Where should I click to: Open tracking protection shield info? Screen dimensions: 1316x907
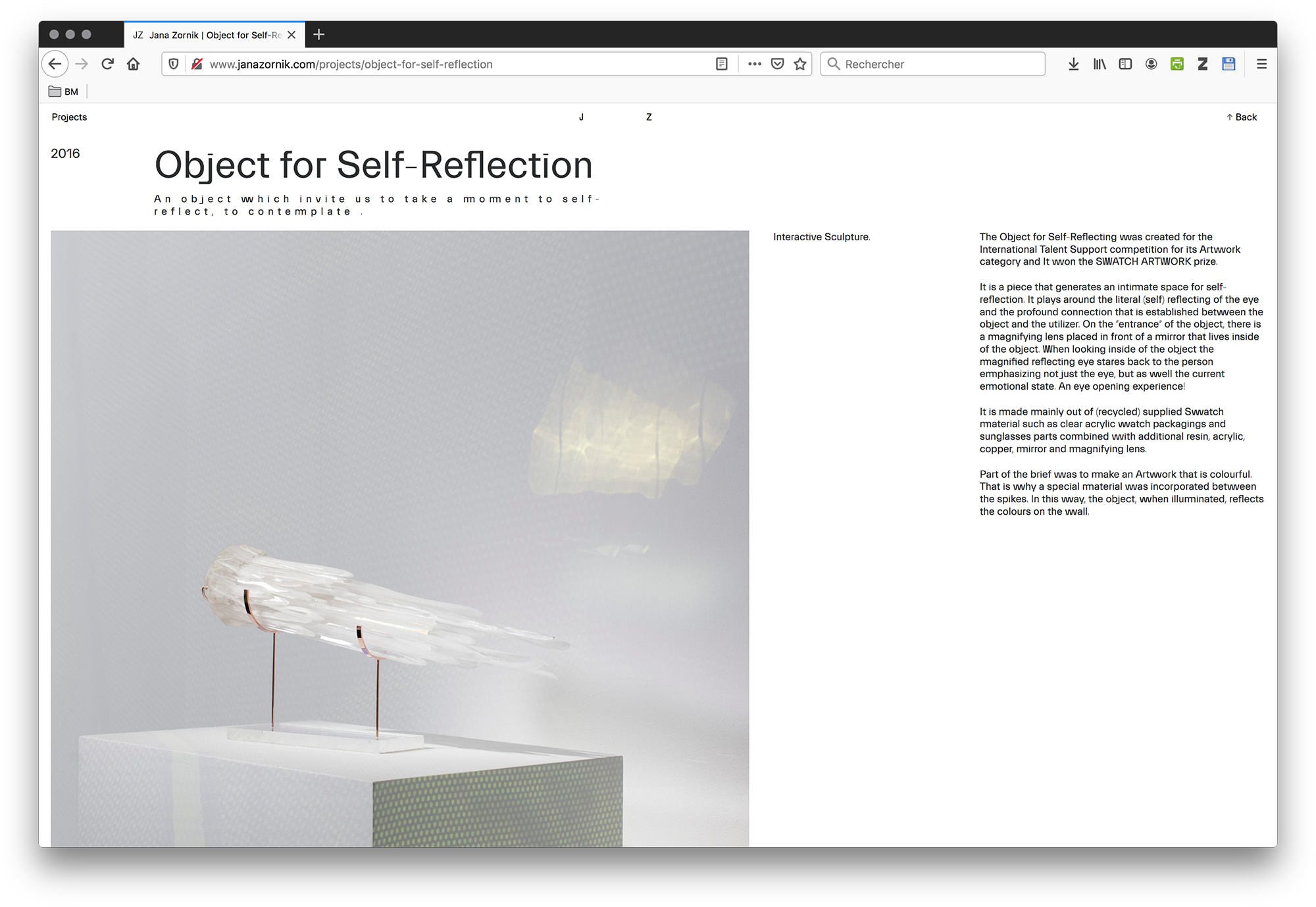coord(174,64)
